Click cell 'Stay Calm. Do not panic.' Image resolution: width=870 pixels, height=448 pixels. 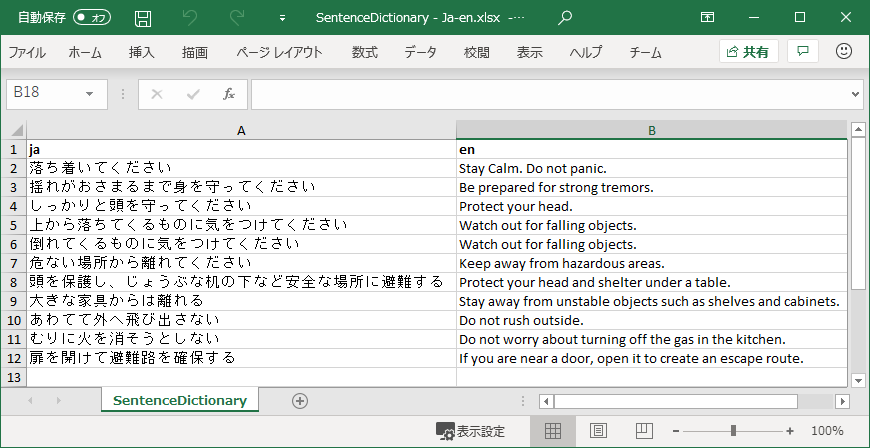[x=652, y=168]
